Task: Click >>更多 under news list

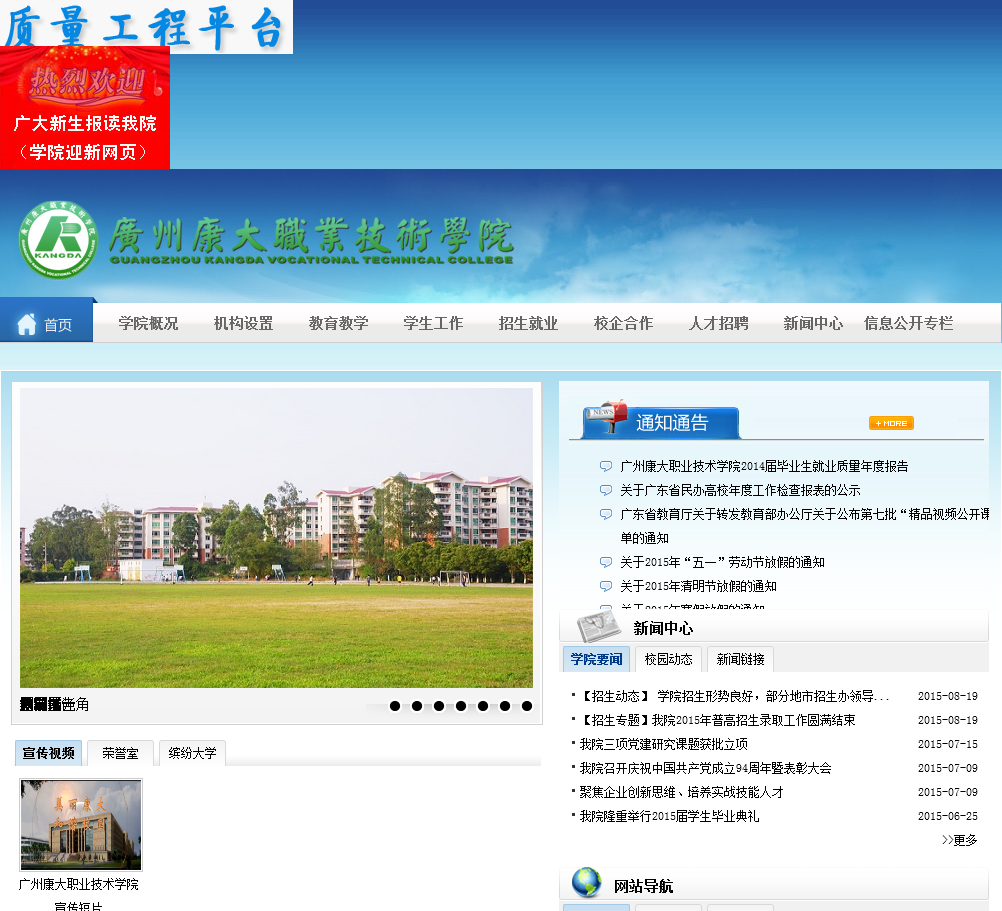Action: tap(959, 840)
